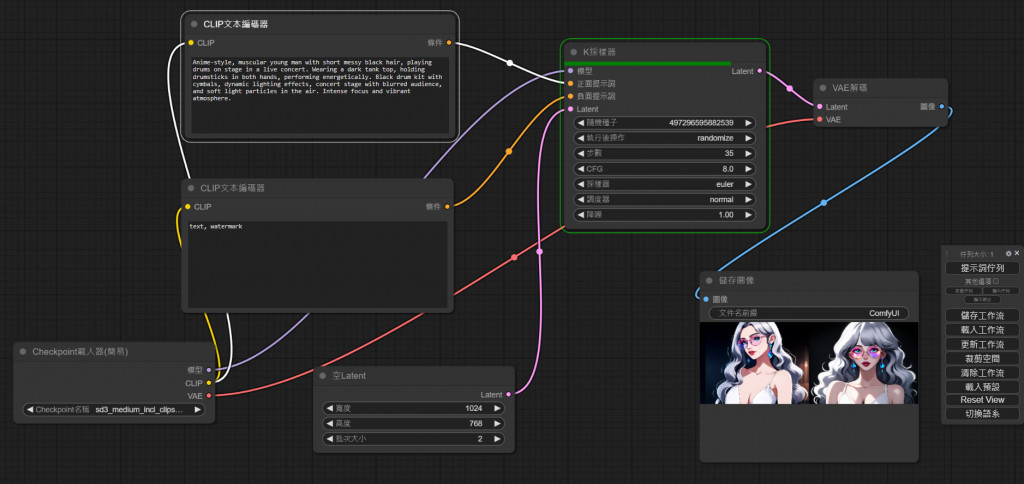
Task: Collapse the Checkpoint載入器(簡易) node via title dot
Action: click(x=24, y=351)
